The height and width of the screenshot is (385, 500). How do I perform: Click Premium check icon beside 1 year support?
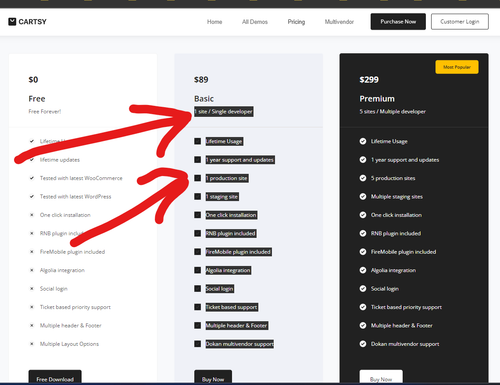click(x=363, y=160)
